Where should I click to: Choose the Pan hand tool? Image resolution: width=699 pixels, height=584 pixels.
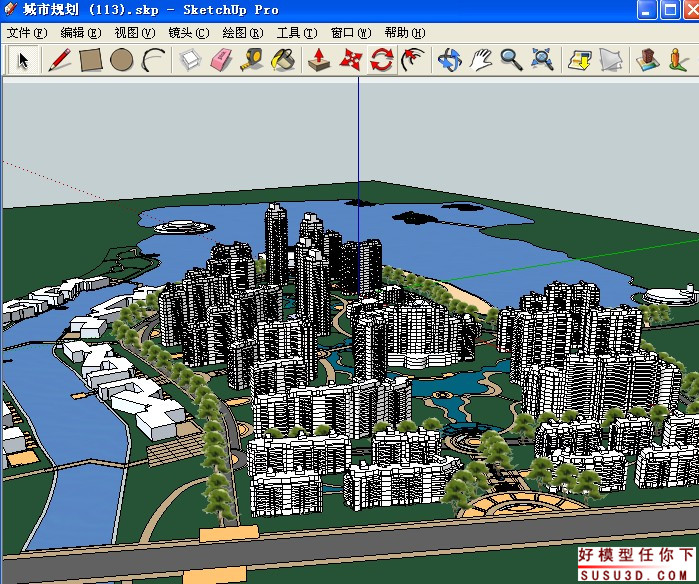481,60
